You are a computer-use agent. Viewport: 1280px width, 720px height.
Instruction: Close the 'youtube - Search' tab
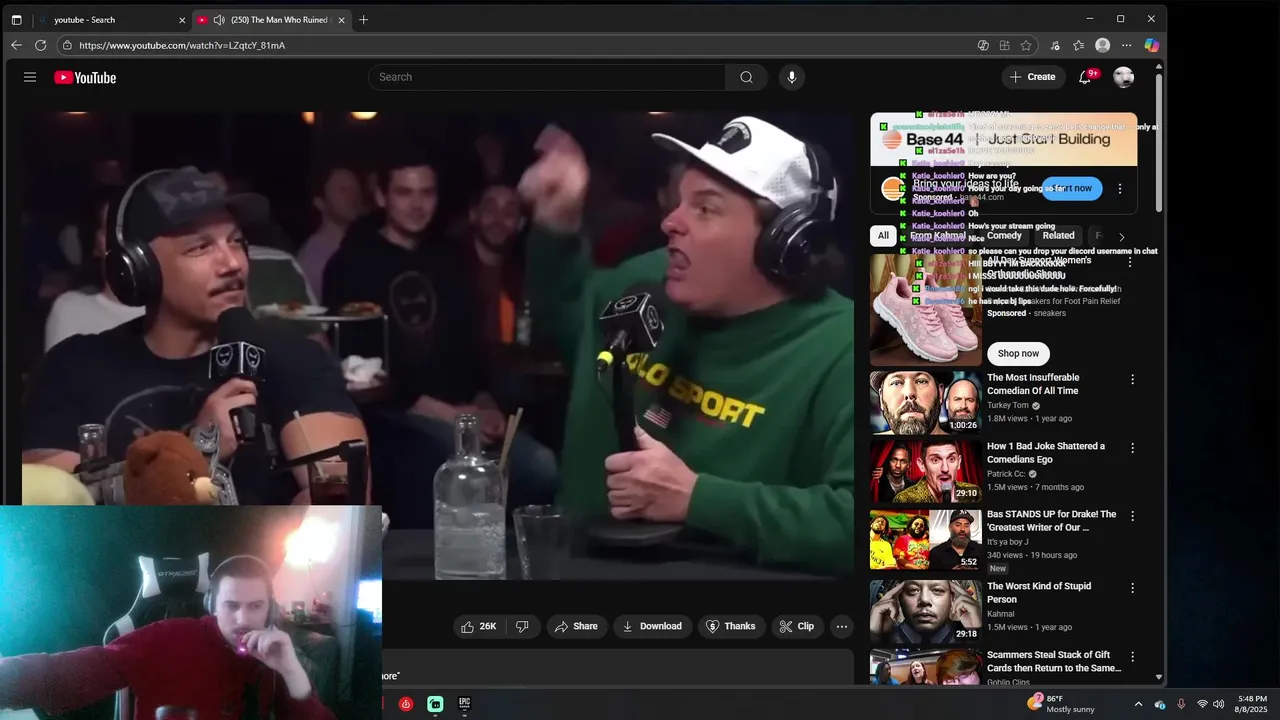click(182, 20)
